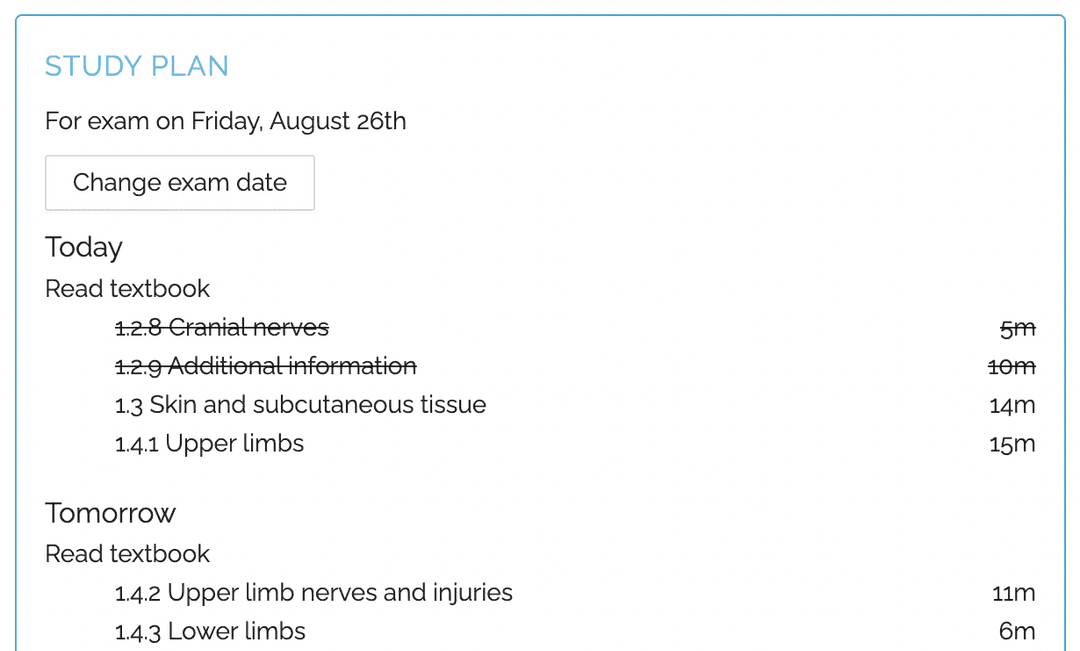The height and width of the screenshot is (651, 1080).
Task: Open chapter 1.4.1 Upper limbs
Action: [x=209, y=443]
